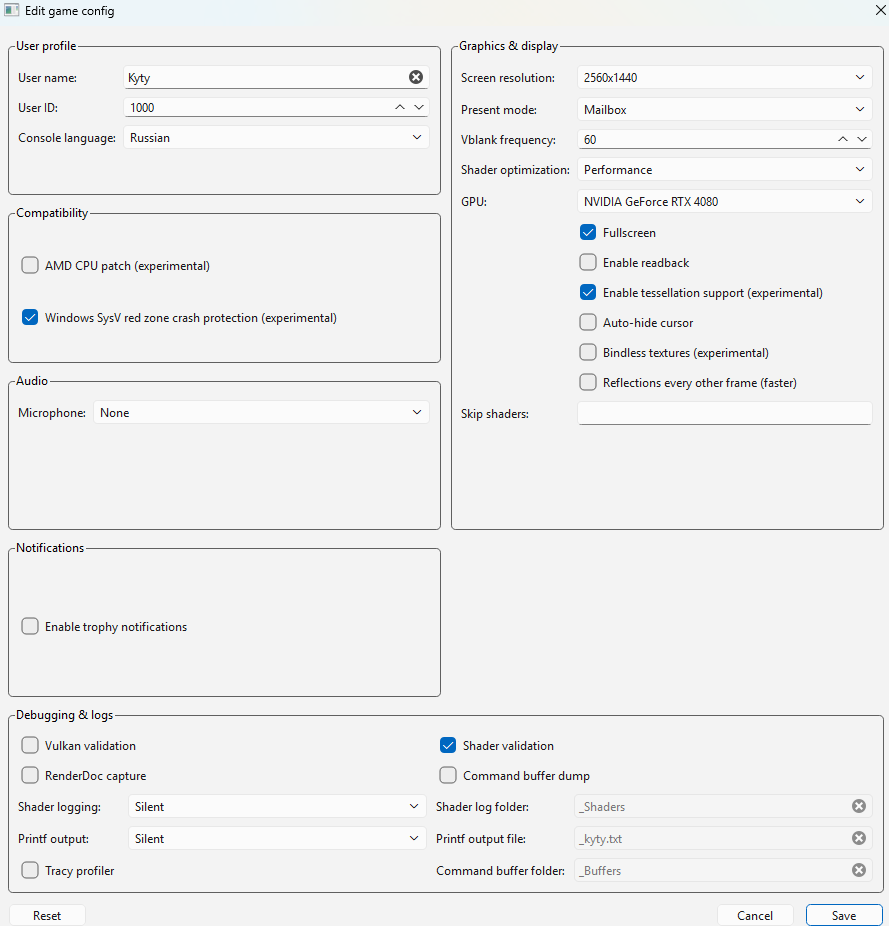
Task: Decrease the User ID value
Action: coord(419,107)
